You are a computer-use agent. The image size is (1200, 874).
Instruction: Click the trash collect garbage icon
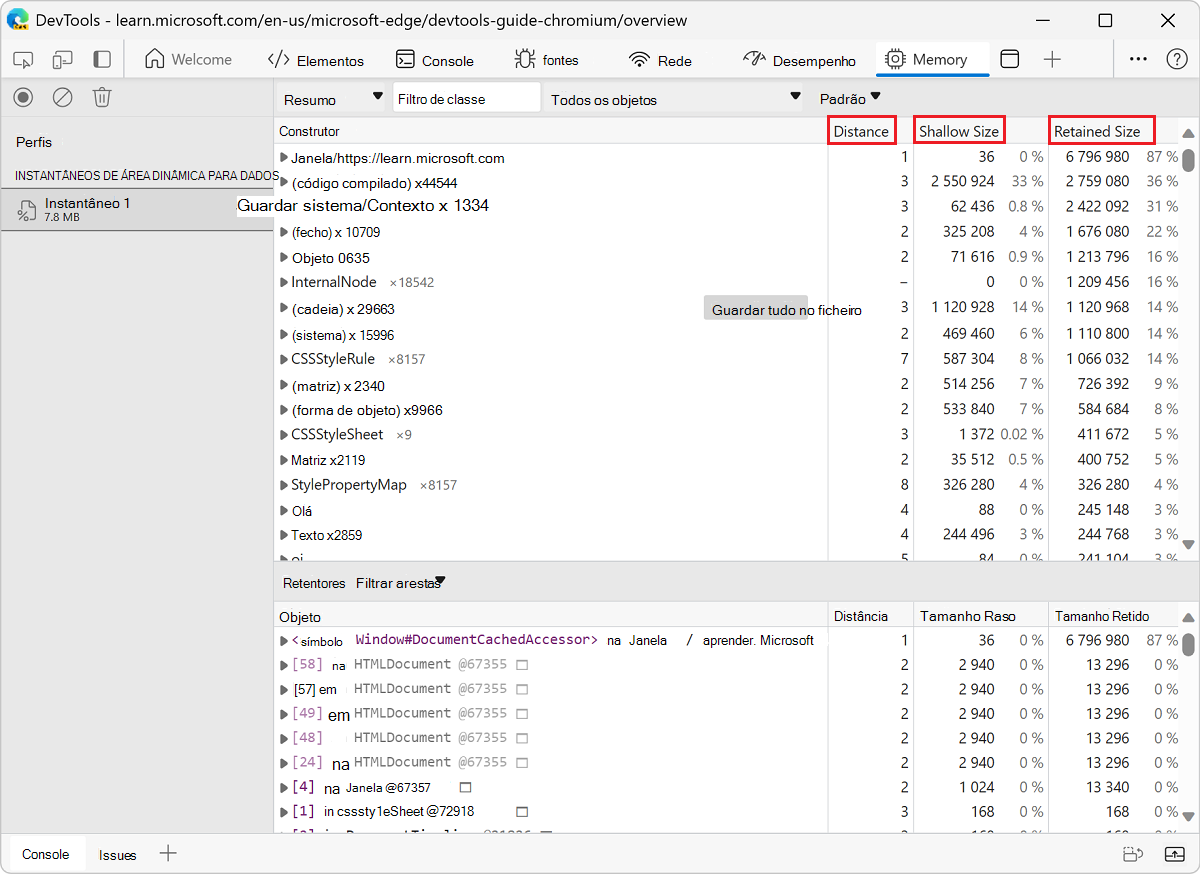(x=102, y=97)
